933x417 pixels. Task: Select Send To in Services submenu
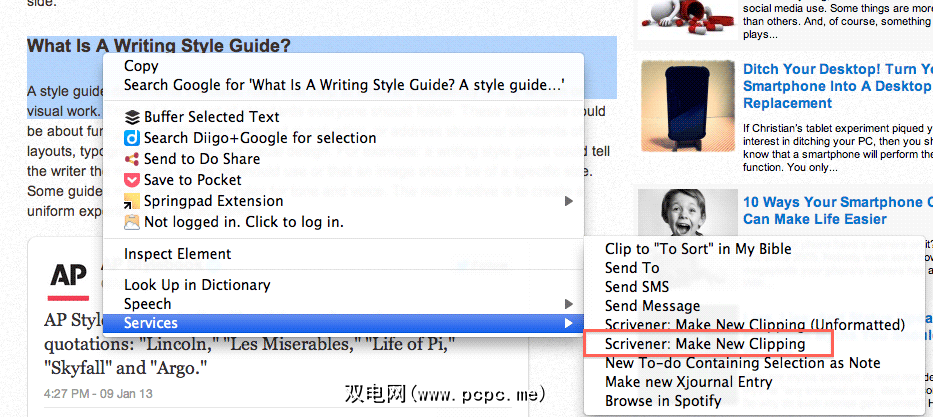[x=754, y=268]
